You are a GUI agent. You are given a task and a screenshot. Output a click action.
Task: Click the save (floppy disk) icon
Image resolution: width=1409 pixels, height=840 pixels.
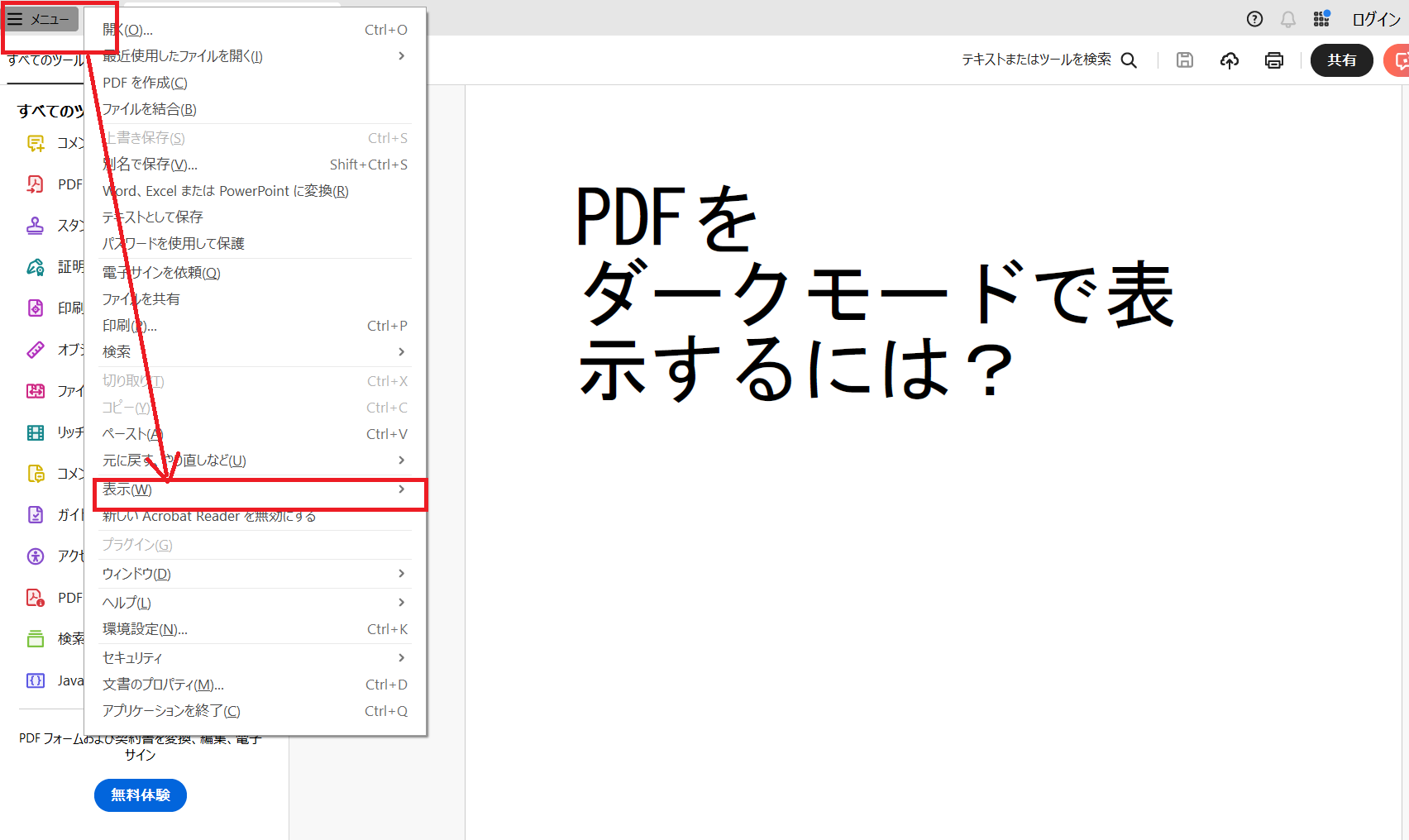(1184, 60)
